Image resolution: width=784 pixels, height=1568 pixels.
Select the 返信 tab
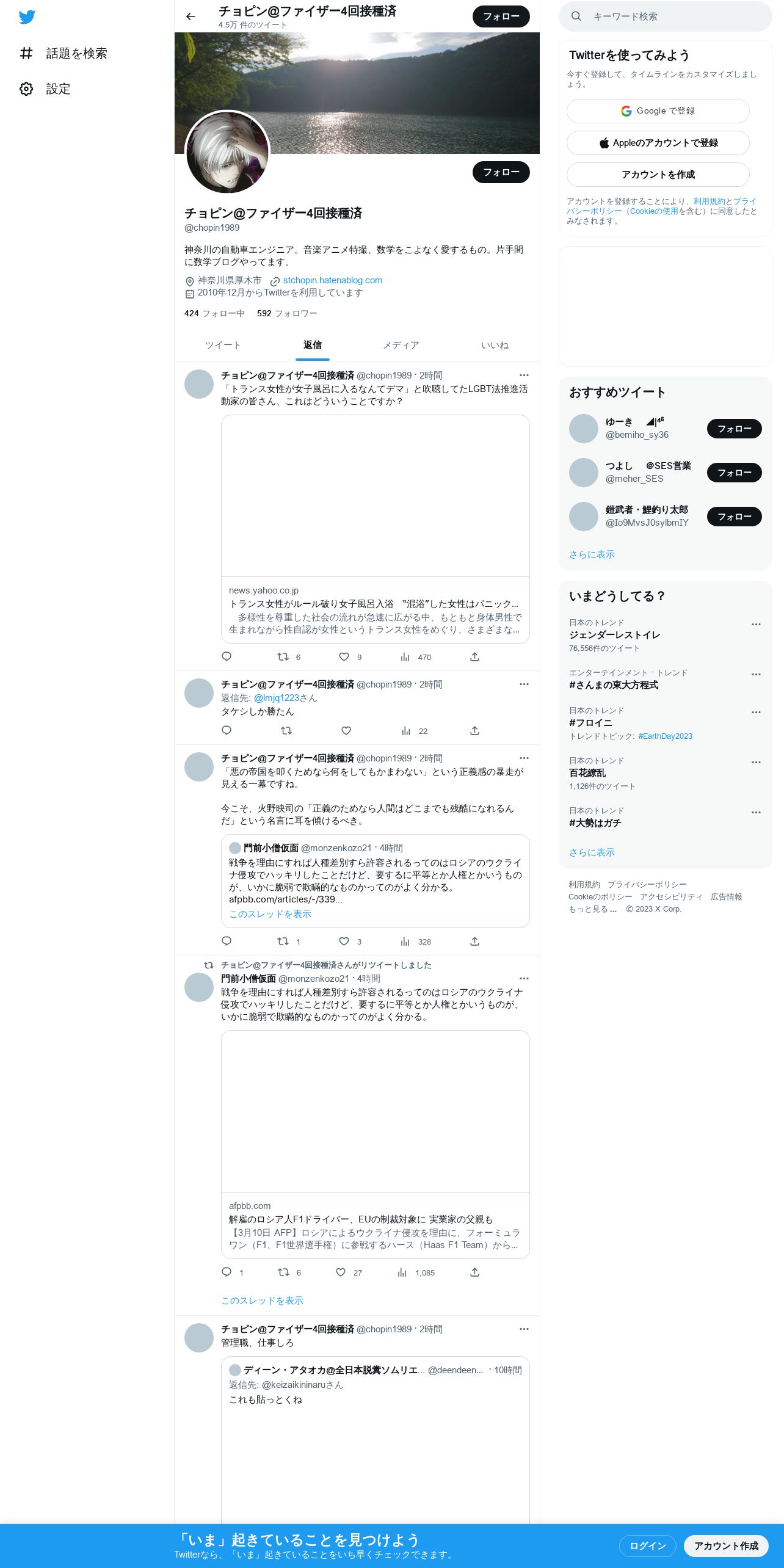click(x=313, y=345)
